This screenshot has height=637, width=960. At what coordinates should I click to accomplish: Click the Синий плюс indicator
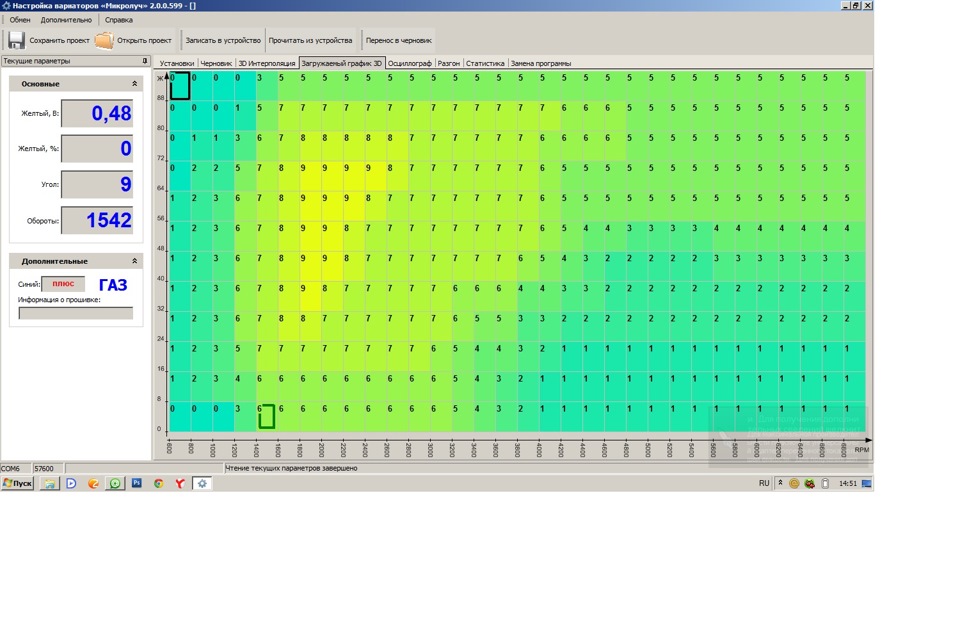[63, 284]
